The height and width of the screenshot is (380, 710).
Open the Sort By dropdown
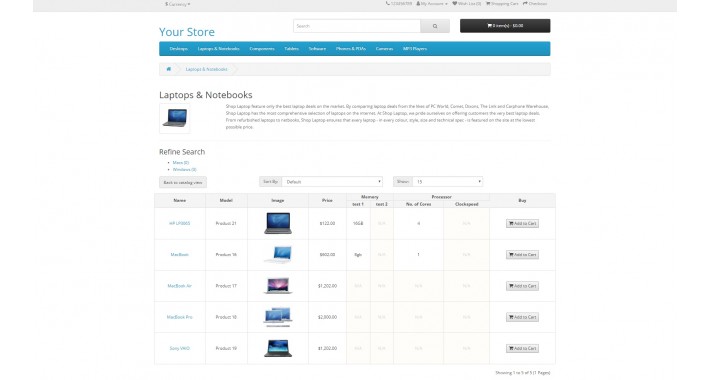tap(332, 182)
